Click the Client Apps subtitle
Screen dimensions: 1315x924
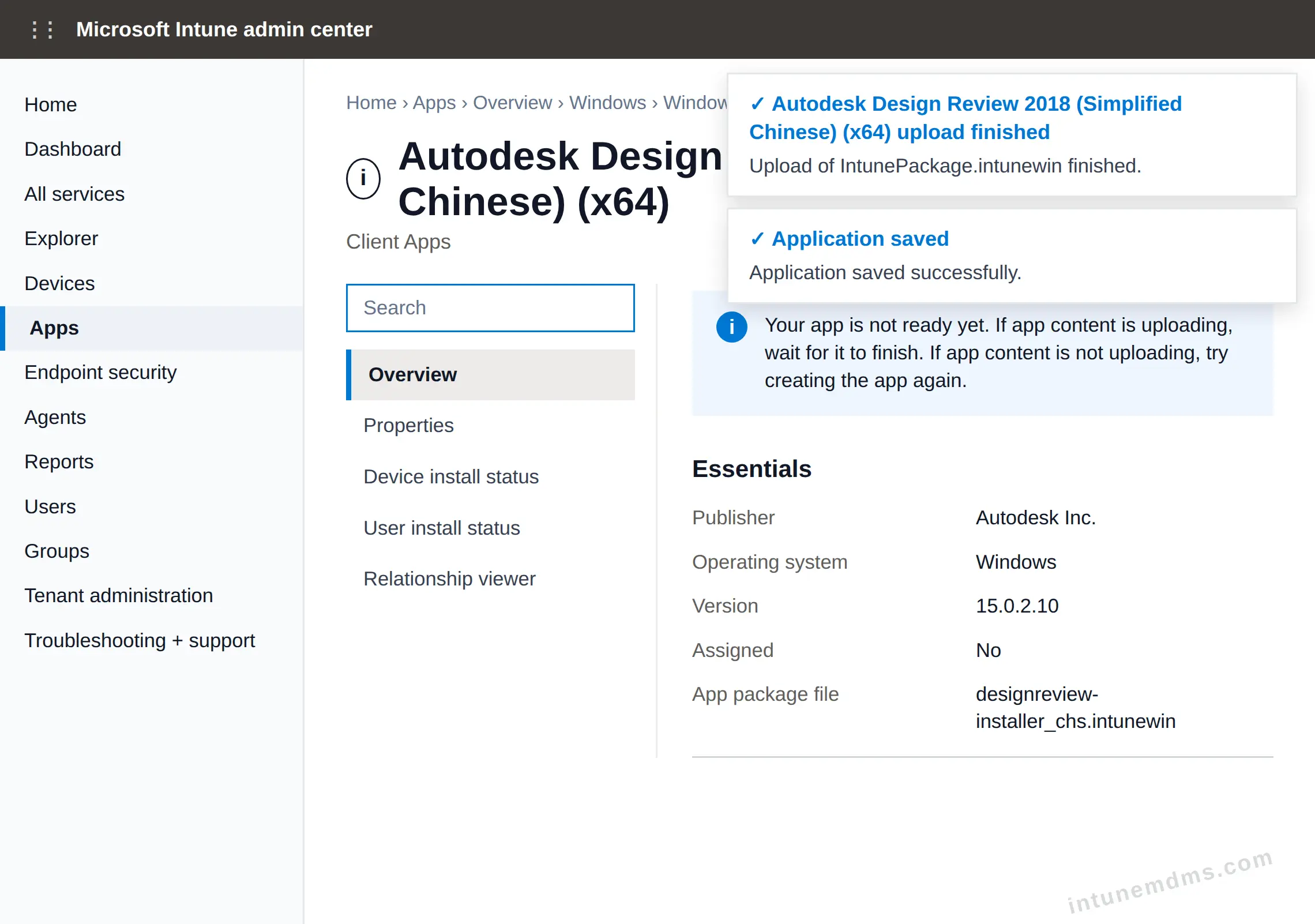coord(399,242)
